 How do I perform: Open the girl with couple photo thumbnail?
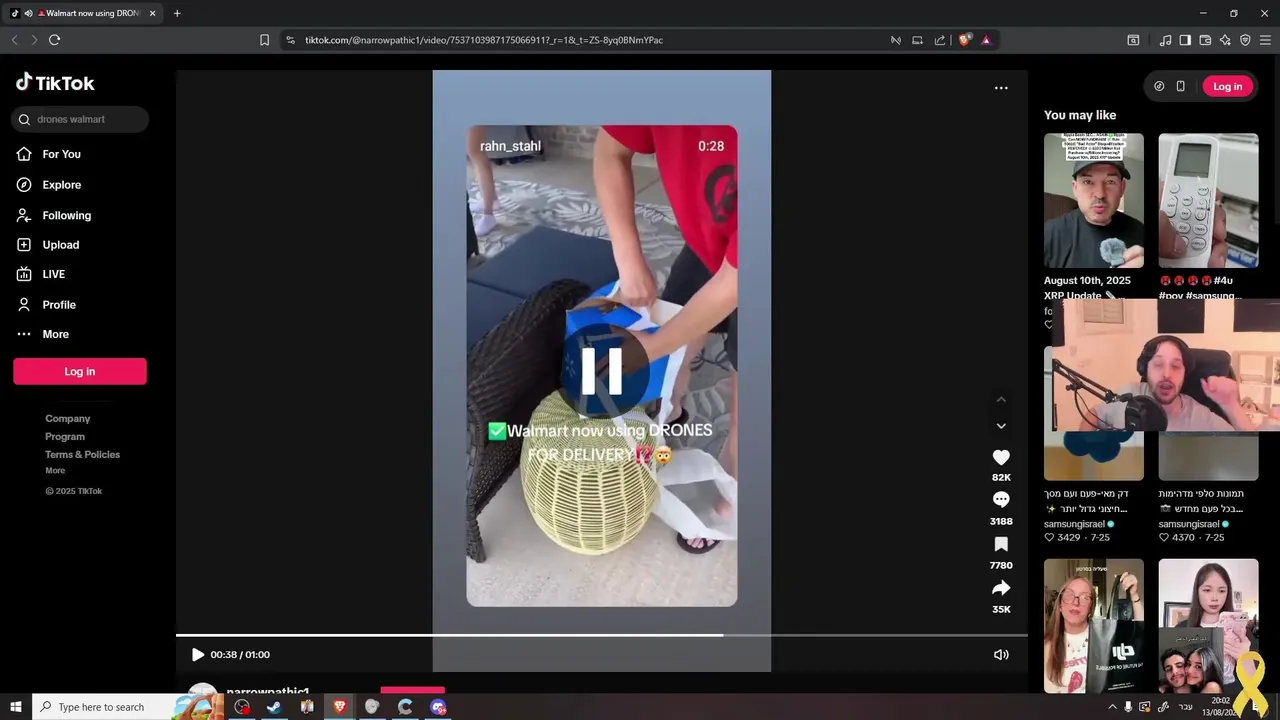pyautogui.click(x=1208, y=626)
